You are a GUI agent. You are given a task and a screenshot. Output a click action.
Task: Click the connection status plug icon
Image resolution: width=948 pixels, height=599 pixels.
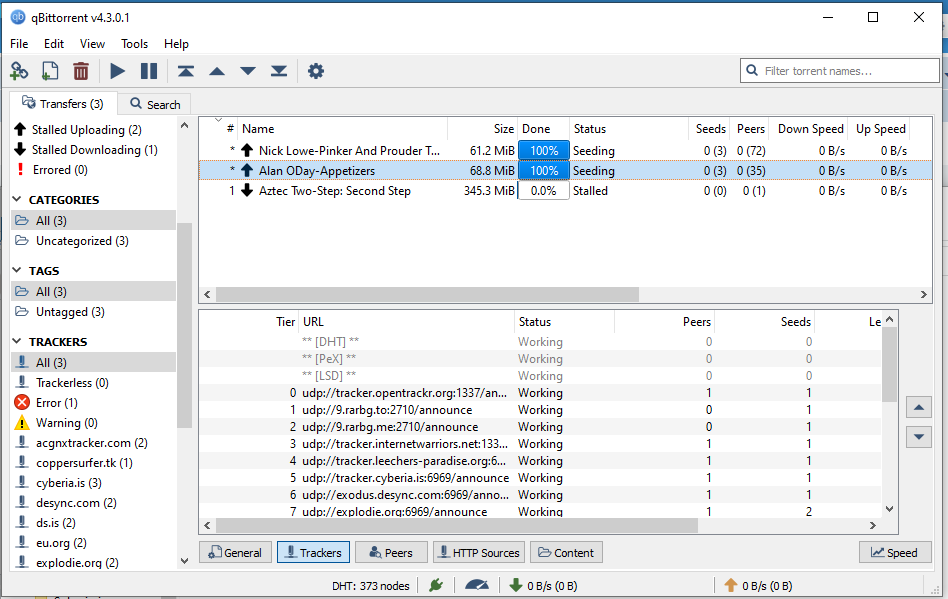[436, 585]
